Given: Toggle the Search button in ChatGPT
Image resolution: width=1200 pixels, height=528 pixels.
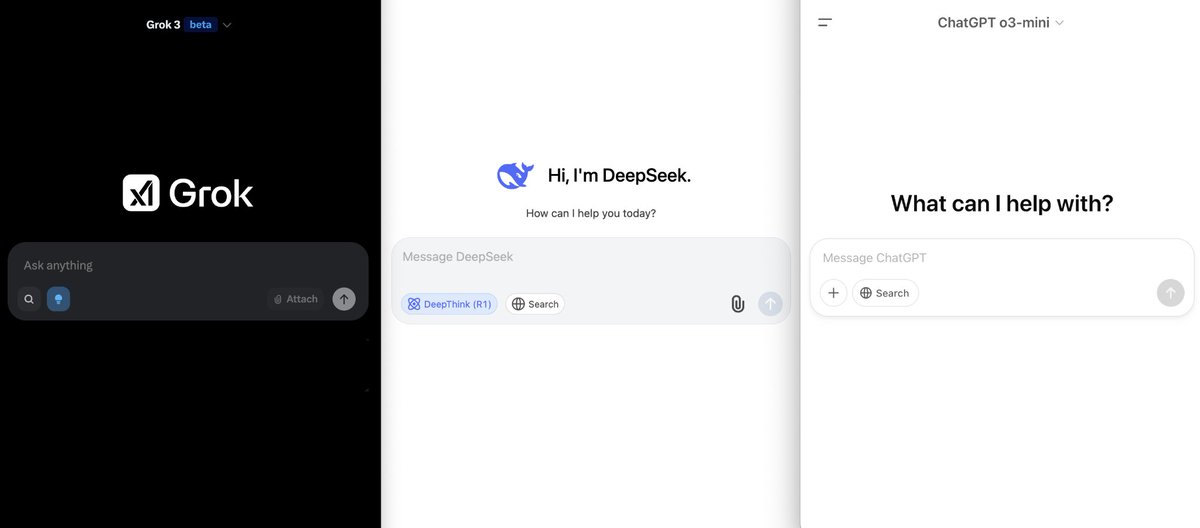Looking at the screenshot, I should pyautogui.click(x=885, y=293).
